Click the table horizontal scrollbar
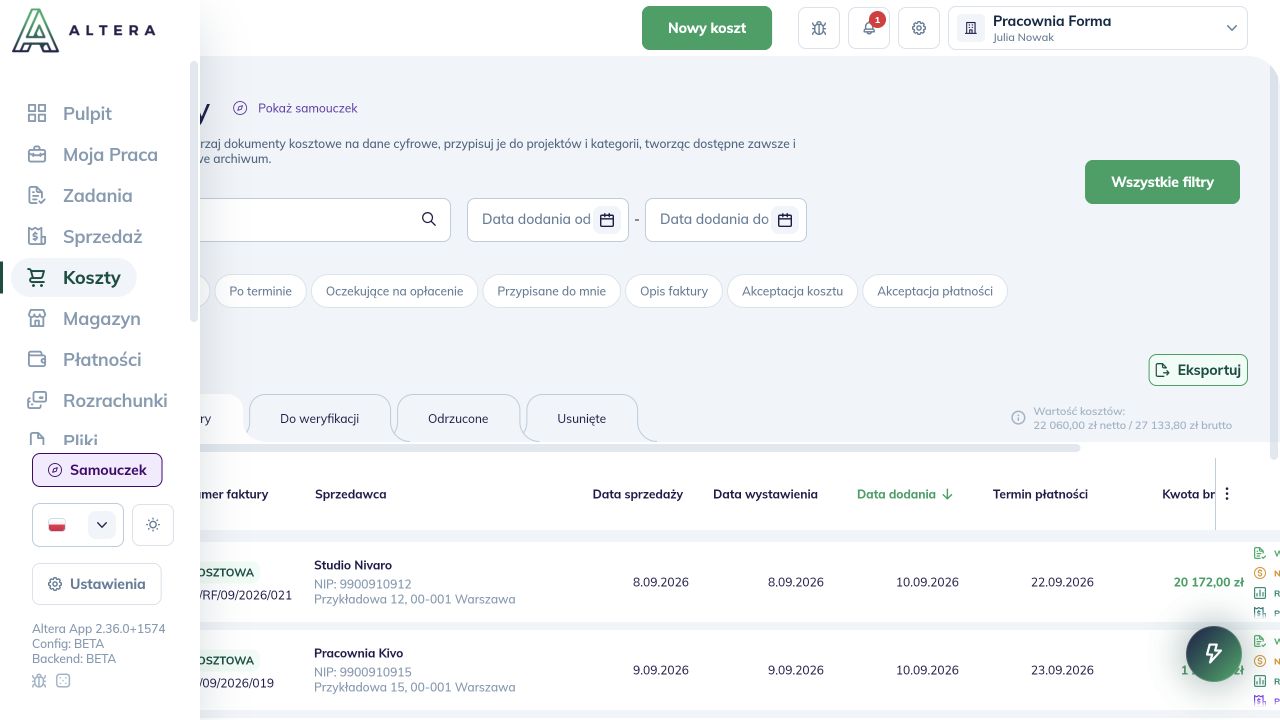Screen dimensions: 1280x720 640,448
